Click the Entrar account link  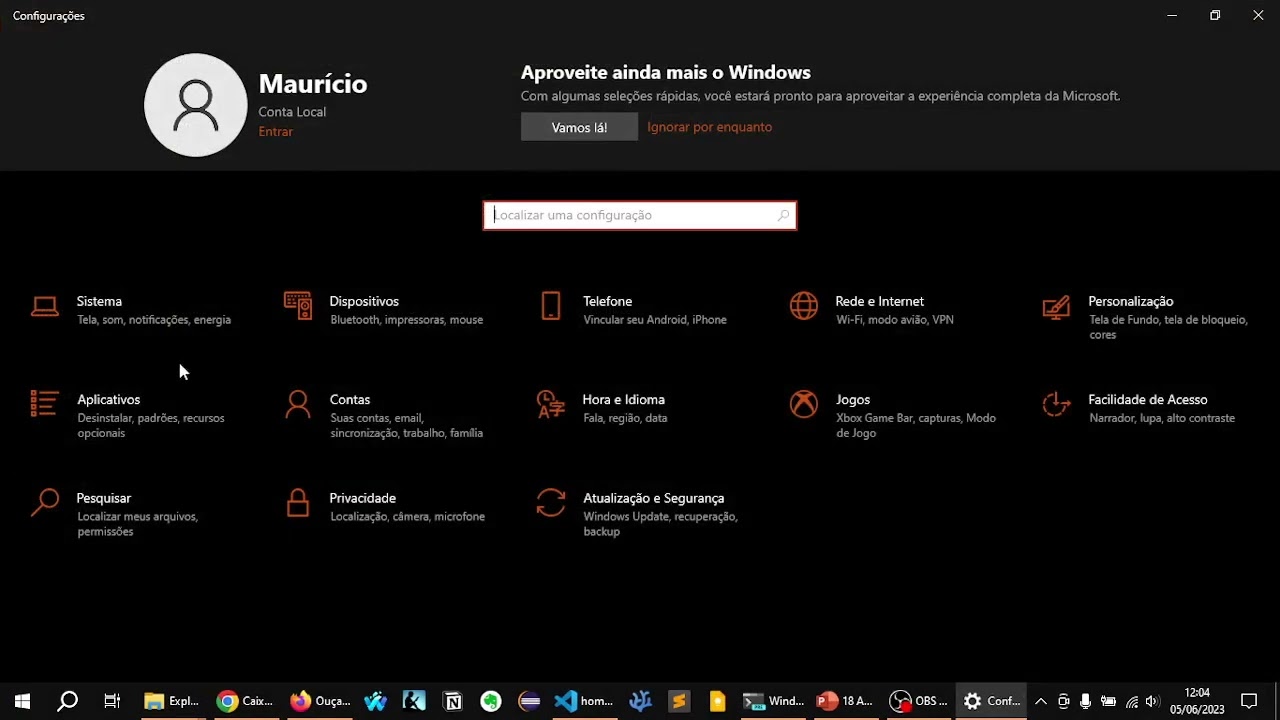(x=275, y=132)
